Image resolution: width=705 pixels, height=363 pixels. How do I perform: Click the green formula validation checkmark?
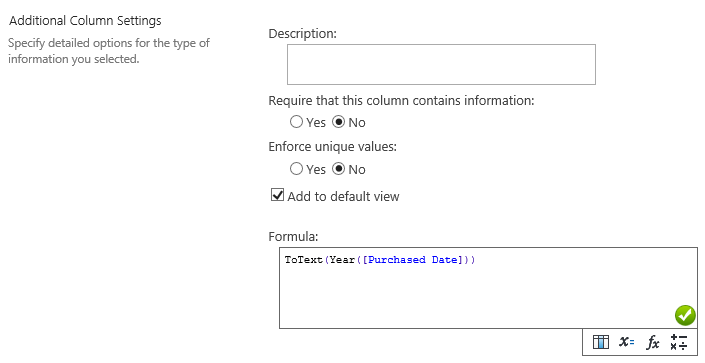685,315
